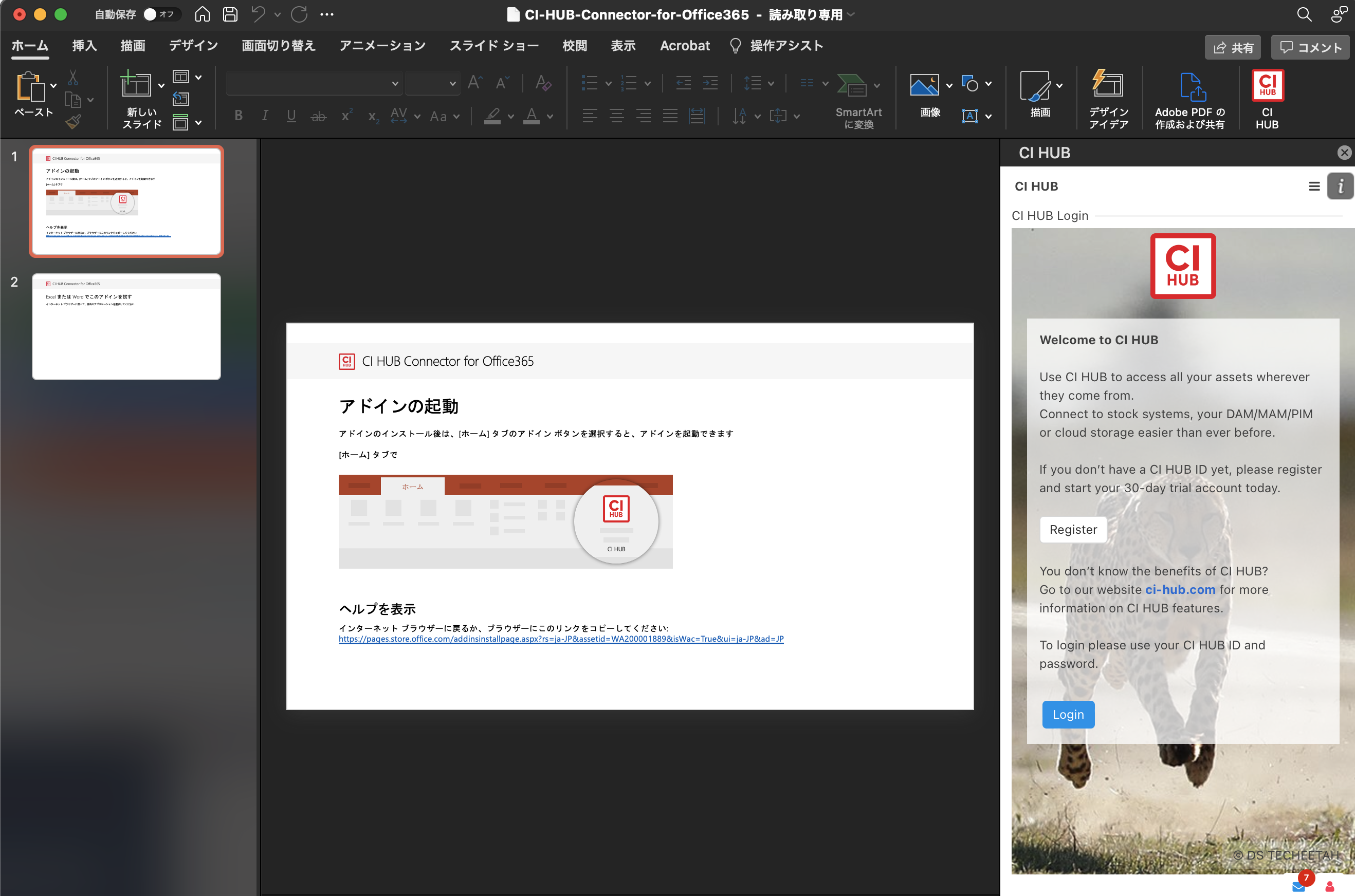
Task: Click the search magnifier in the title bar
Action: [1304, 14]
